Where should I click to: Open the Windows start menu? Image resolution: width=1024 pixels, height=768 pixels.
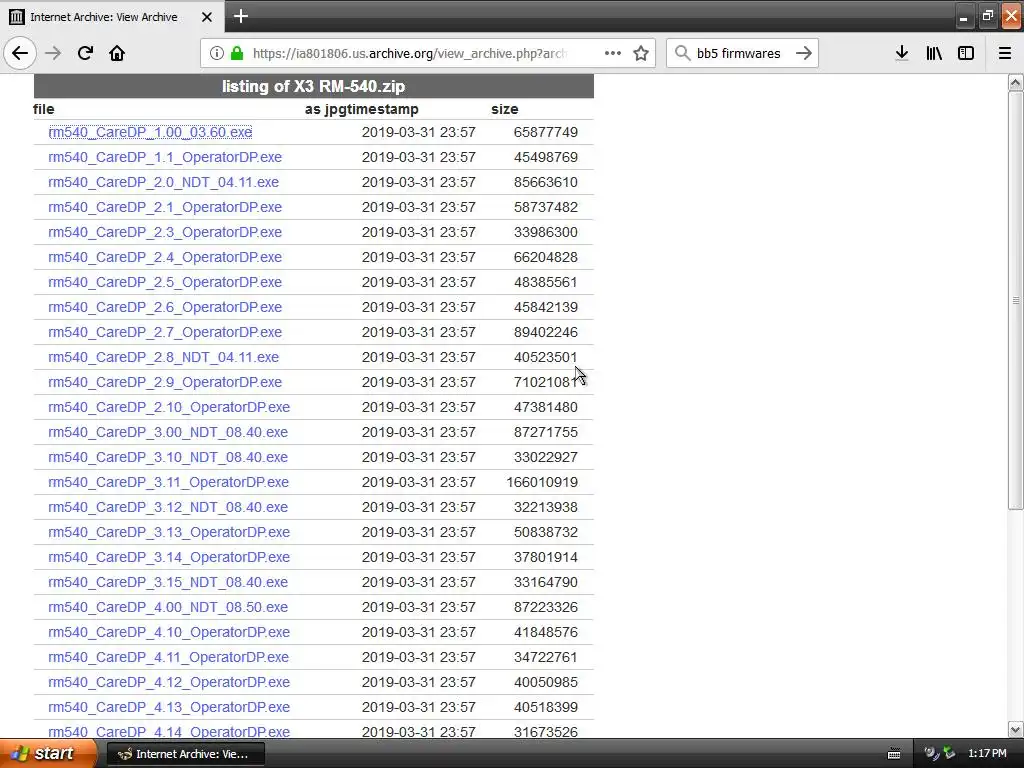(x=48, y=754)
